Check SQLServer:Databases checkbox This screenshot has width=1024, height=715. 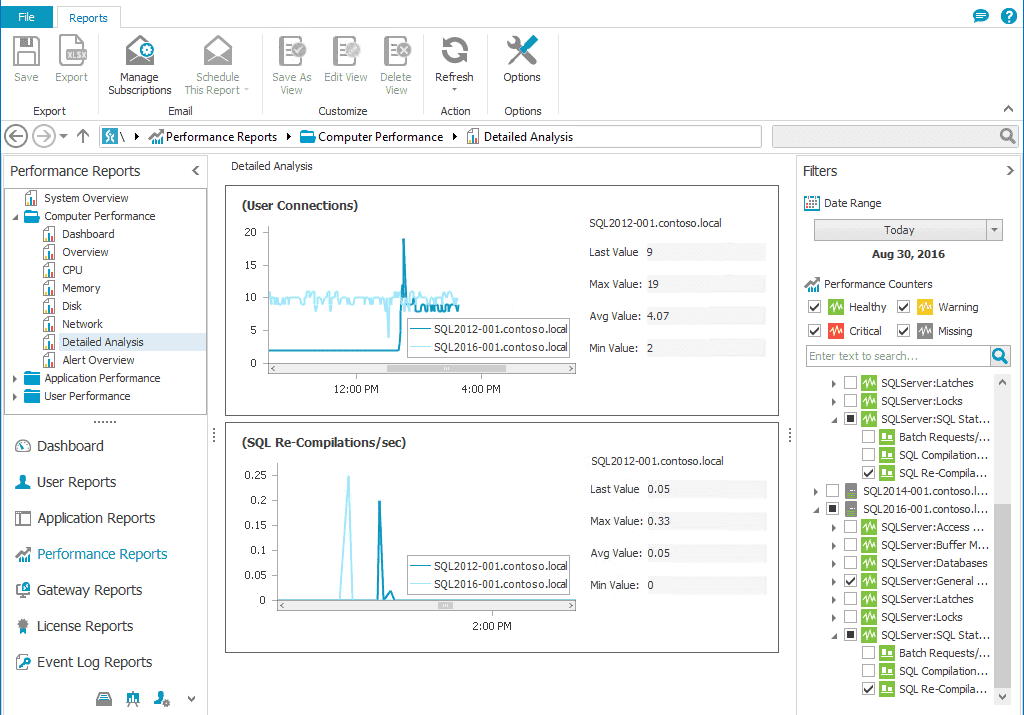[x=850, y=563]
